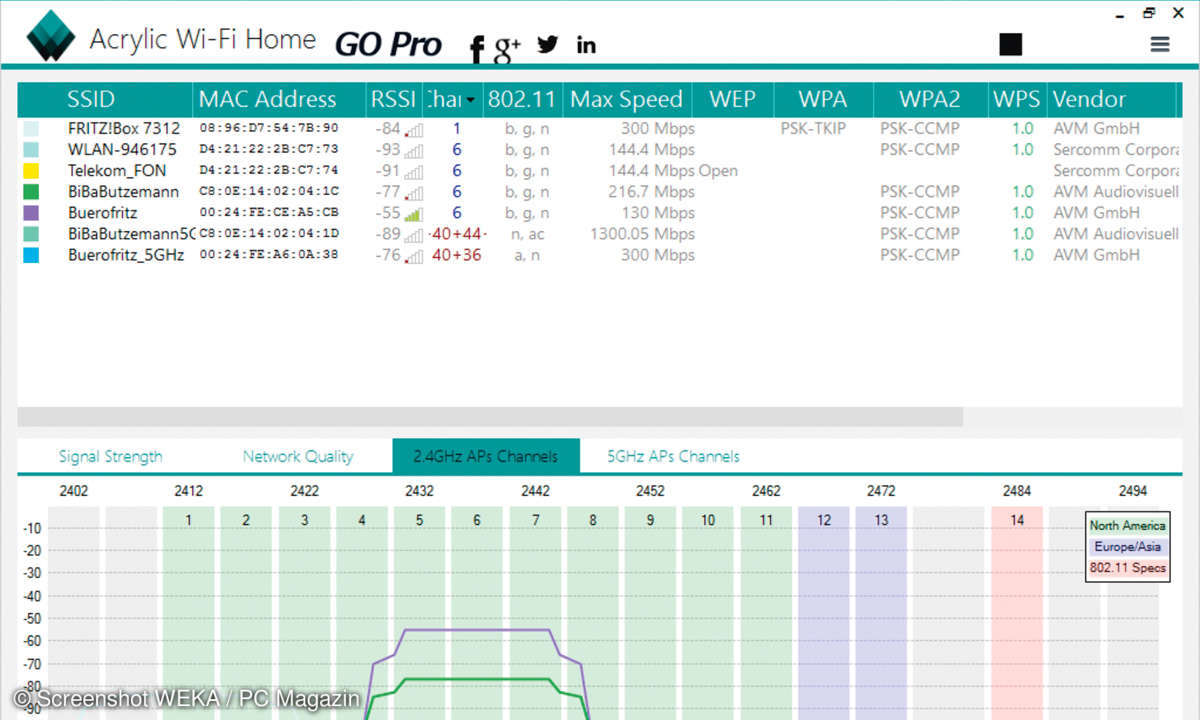
Task: Click the North America legend entry
Action: (1127, 526)
